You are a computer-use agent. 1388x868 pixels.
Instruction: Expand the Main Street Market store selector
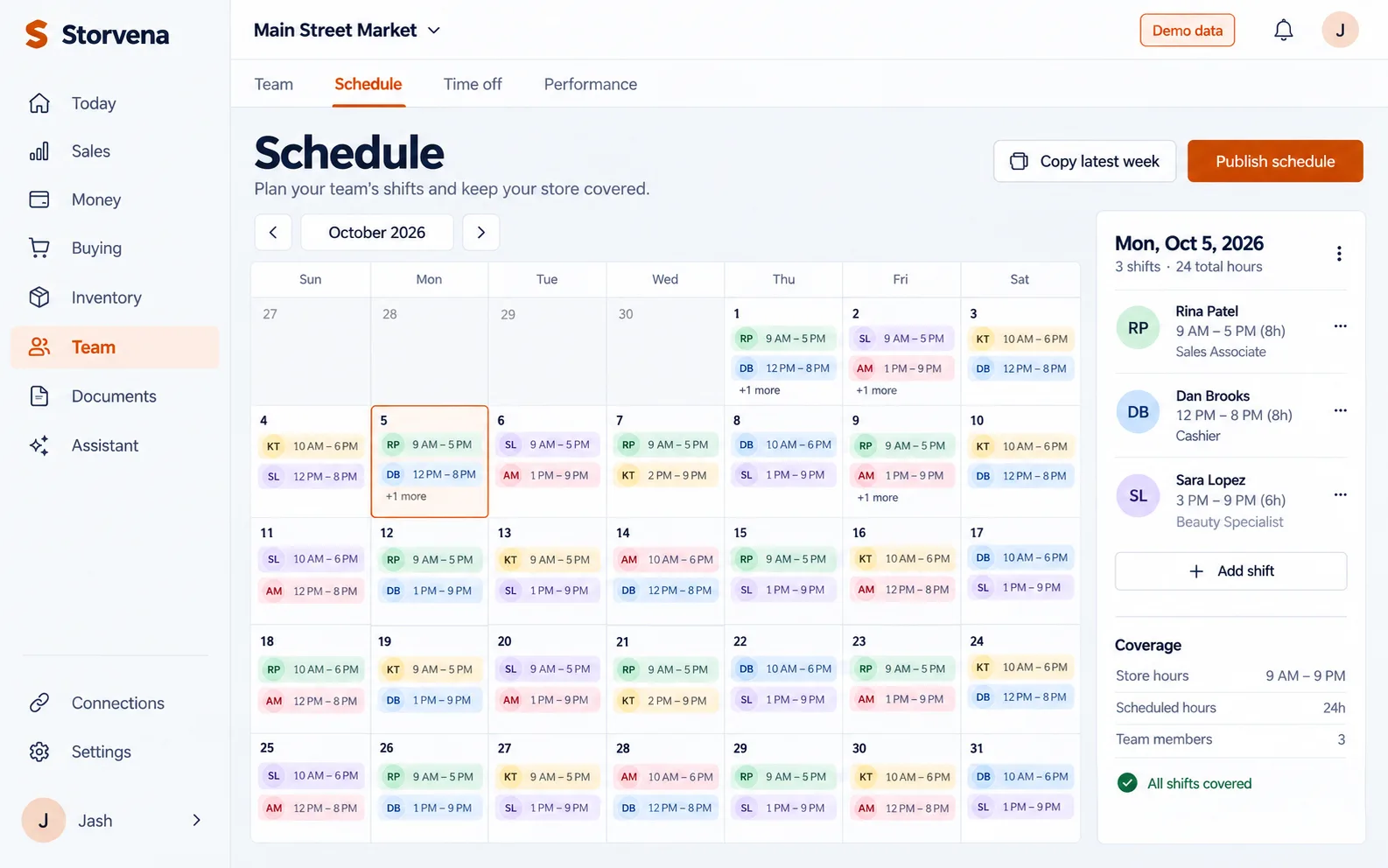tap(347, 31)
